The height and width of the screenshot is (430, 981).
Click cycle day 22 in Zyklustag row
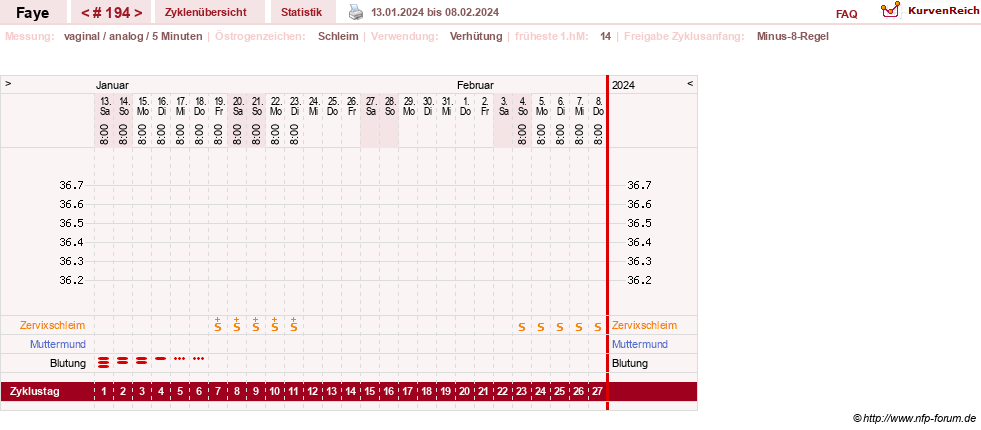tap(502, 392)
